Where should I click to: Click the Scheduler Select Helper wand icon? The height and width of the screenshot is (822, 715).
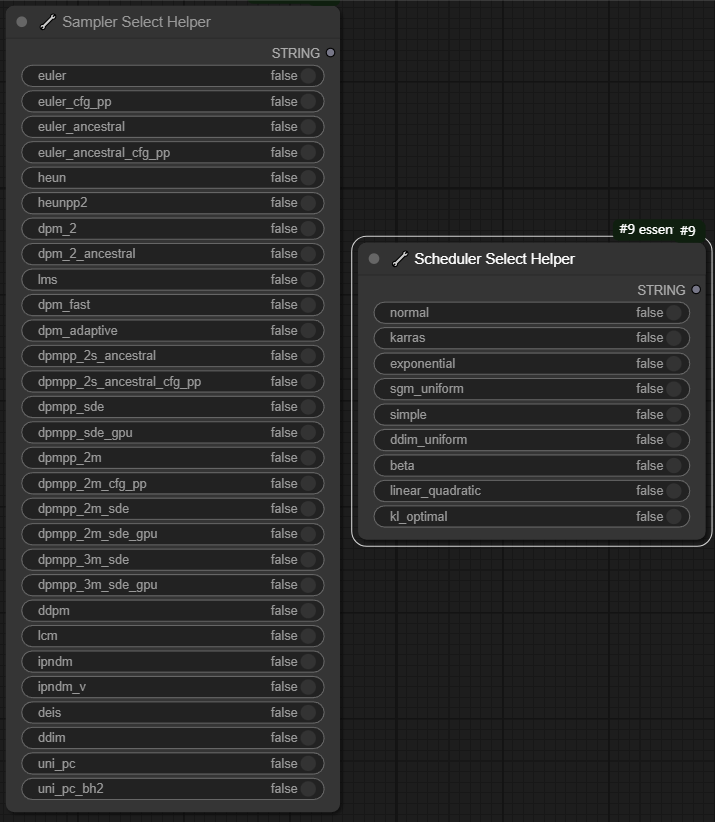[x=400, y=259]
